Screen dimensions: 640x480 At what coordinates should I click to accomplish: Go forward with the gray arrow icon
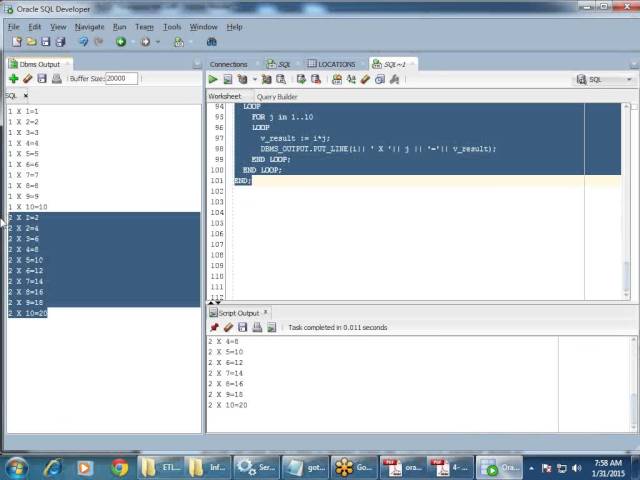145,42
